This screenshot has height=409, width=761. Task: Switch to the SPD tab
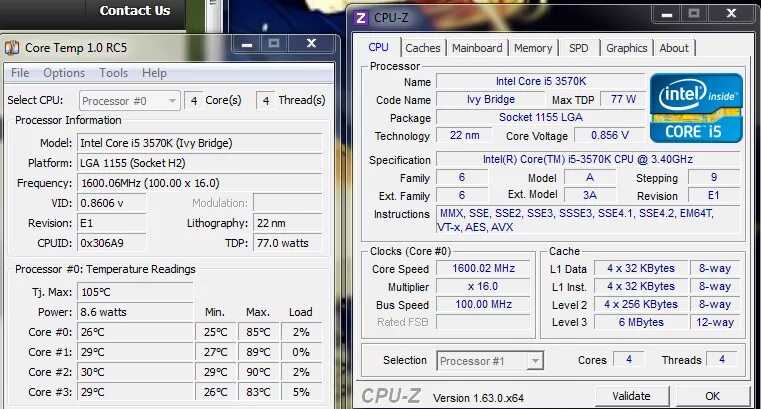coord(579,48)
